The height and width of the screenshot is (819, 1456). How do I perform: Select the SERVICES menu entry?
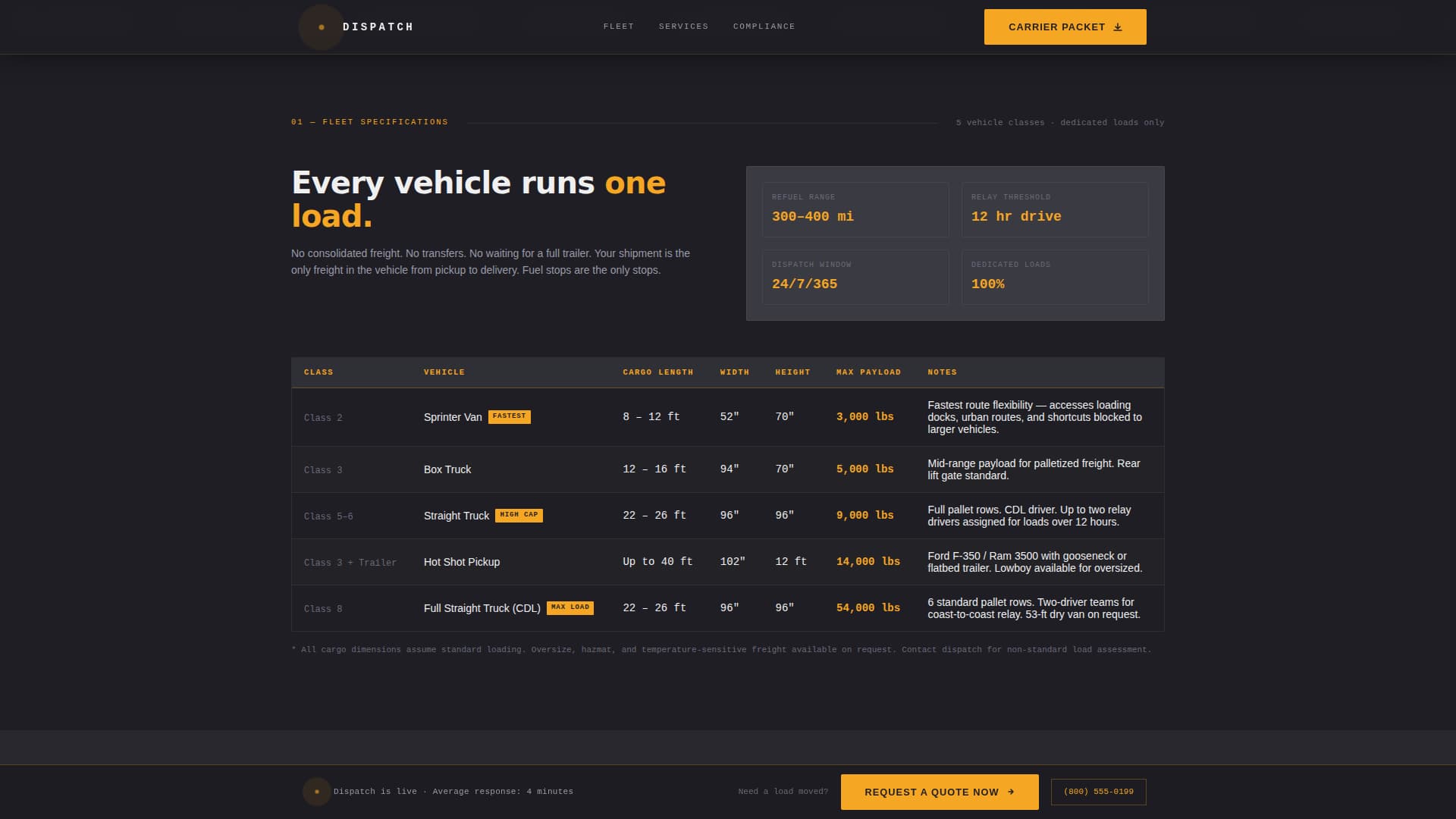(x=683, y=26)
